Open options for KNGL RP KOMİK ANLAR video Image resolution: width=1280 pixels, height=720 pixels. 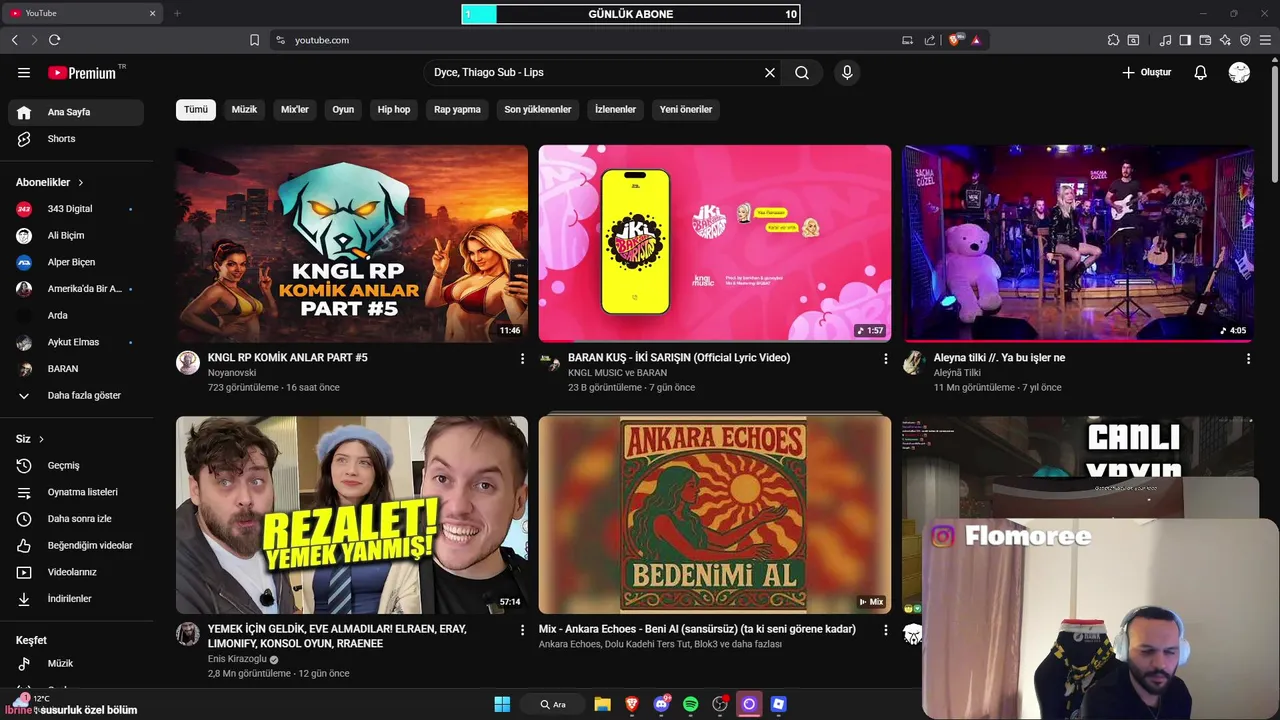tap(522, 358)
